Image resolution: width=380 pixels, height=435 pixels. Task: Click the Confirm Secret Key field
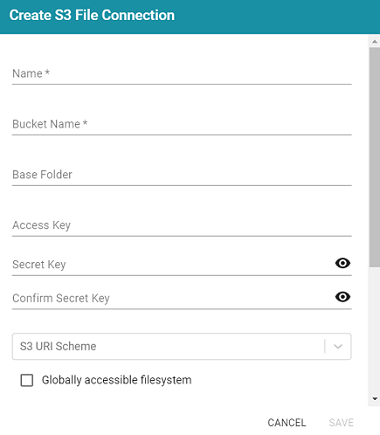click(x=172, y=298)
